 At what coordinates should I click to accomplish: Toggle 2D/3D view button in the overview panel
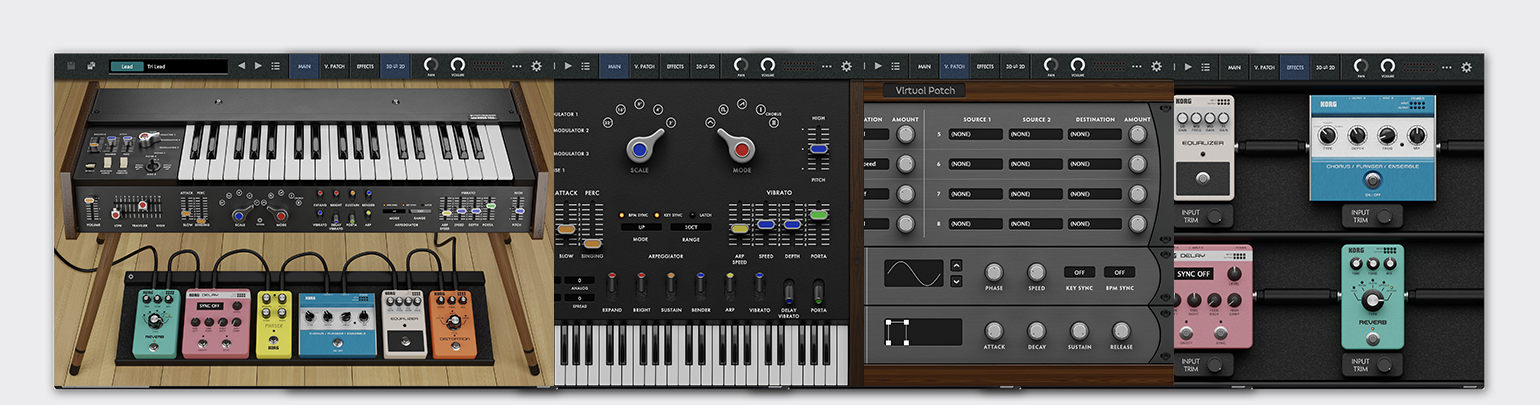394,66
